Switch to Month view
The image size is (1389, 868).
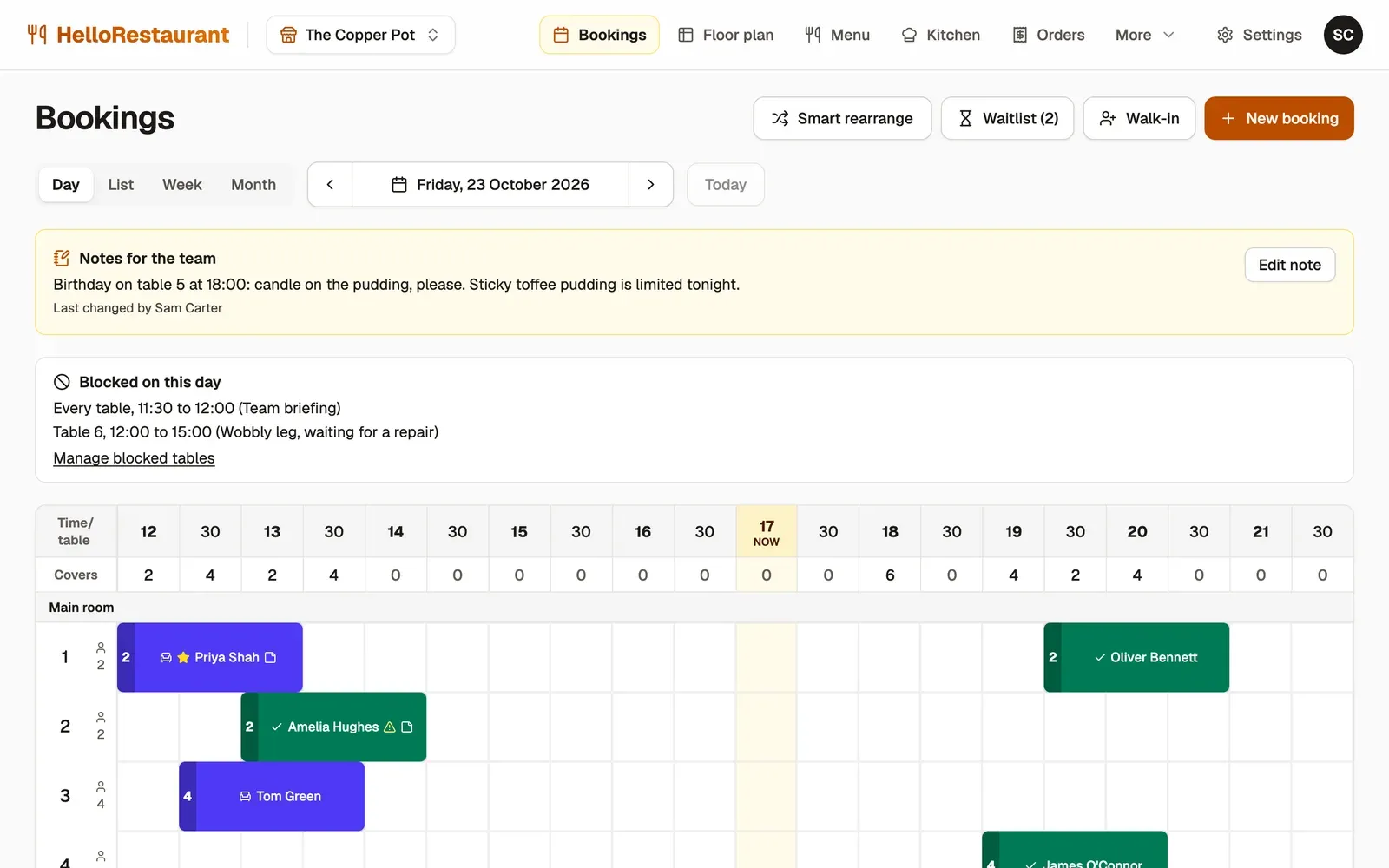[x=253, y=185]
